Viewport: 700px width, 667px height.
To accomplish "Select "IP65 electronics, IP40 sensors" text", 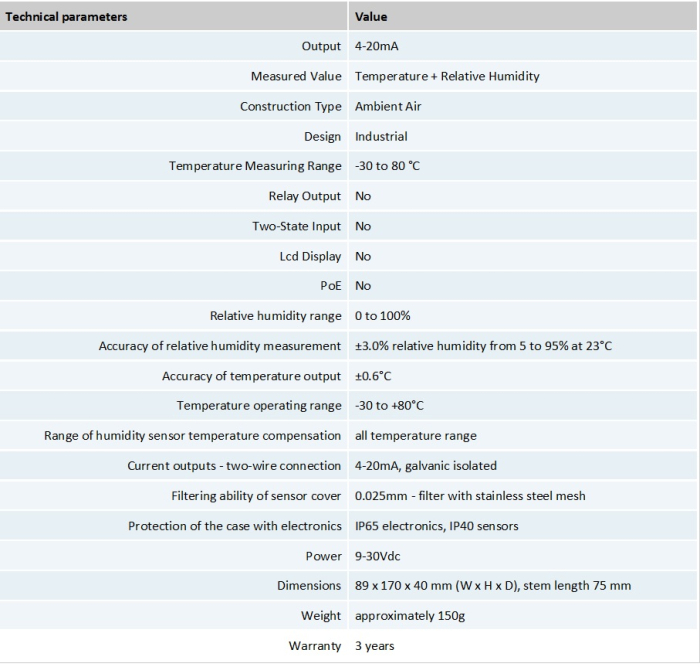I will (x=436, y=526).
